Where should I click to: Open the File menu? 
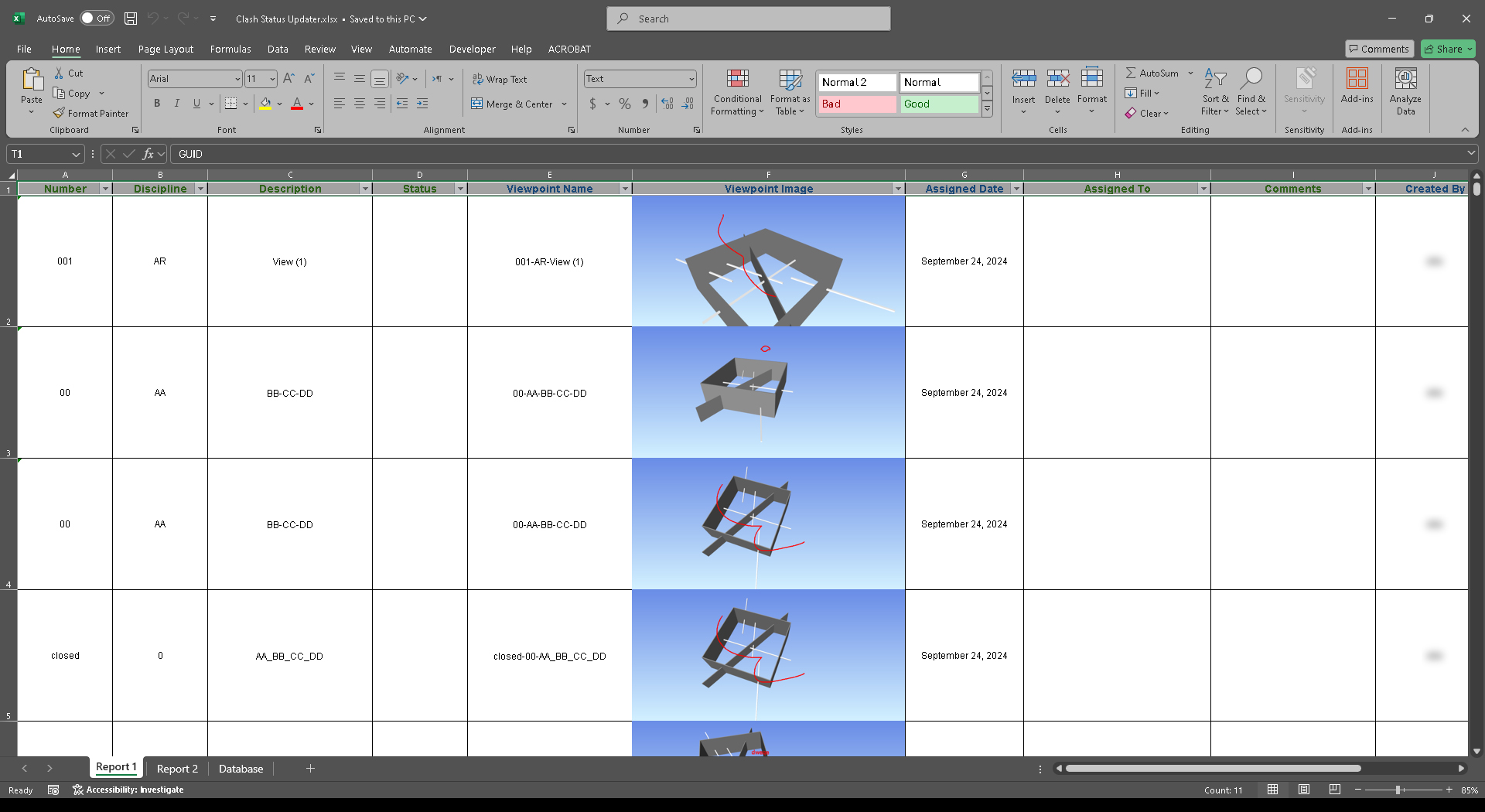pyautogui.click(x=24, y=49)
